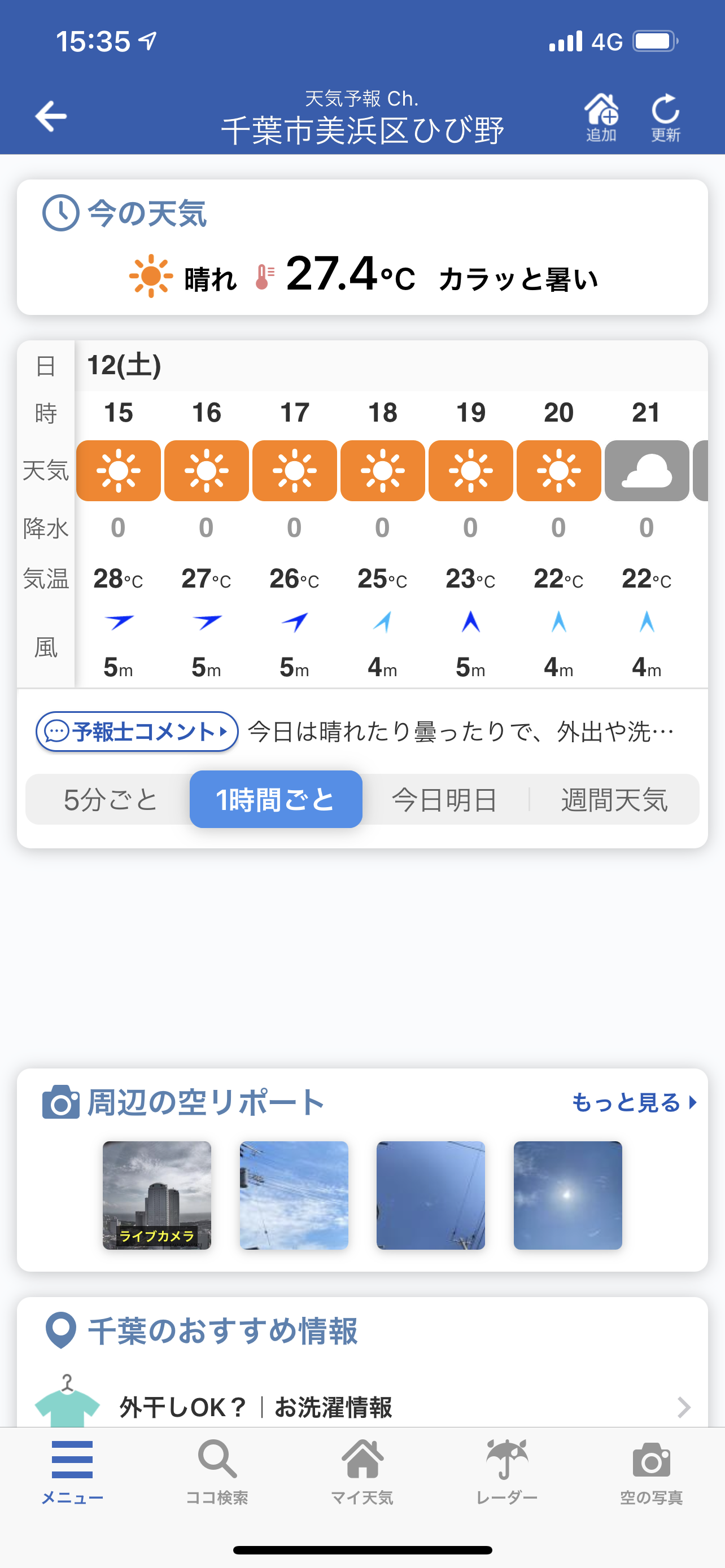Open the sky photo with bright sun

pyautogui.click(x=567, y=1195)
